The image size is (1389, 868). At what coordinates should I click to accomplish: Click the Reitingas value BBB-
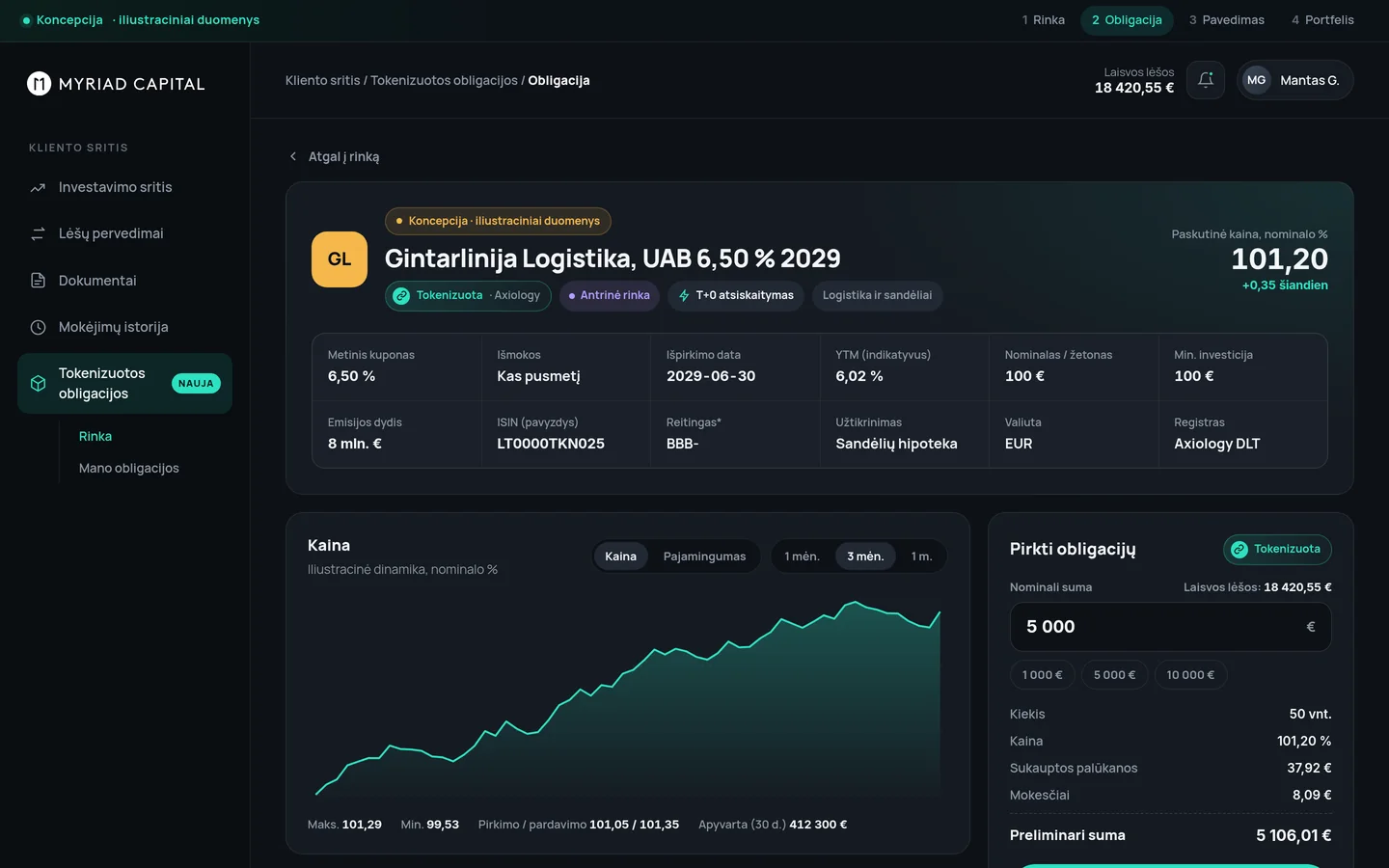point(682,444)
